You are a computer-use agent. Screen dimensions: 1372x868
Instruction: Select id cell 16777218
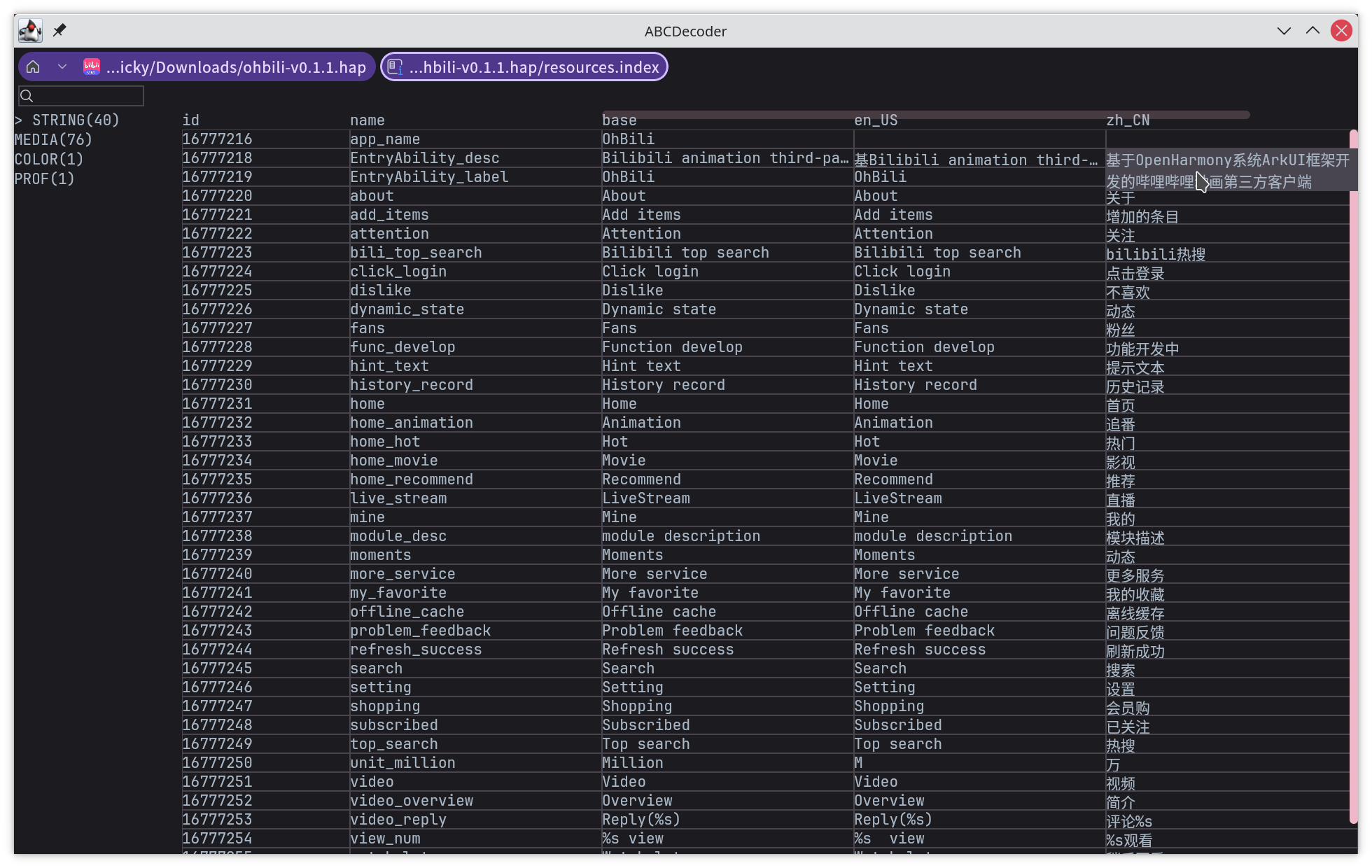tap(266, 157)
